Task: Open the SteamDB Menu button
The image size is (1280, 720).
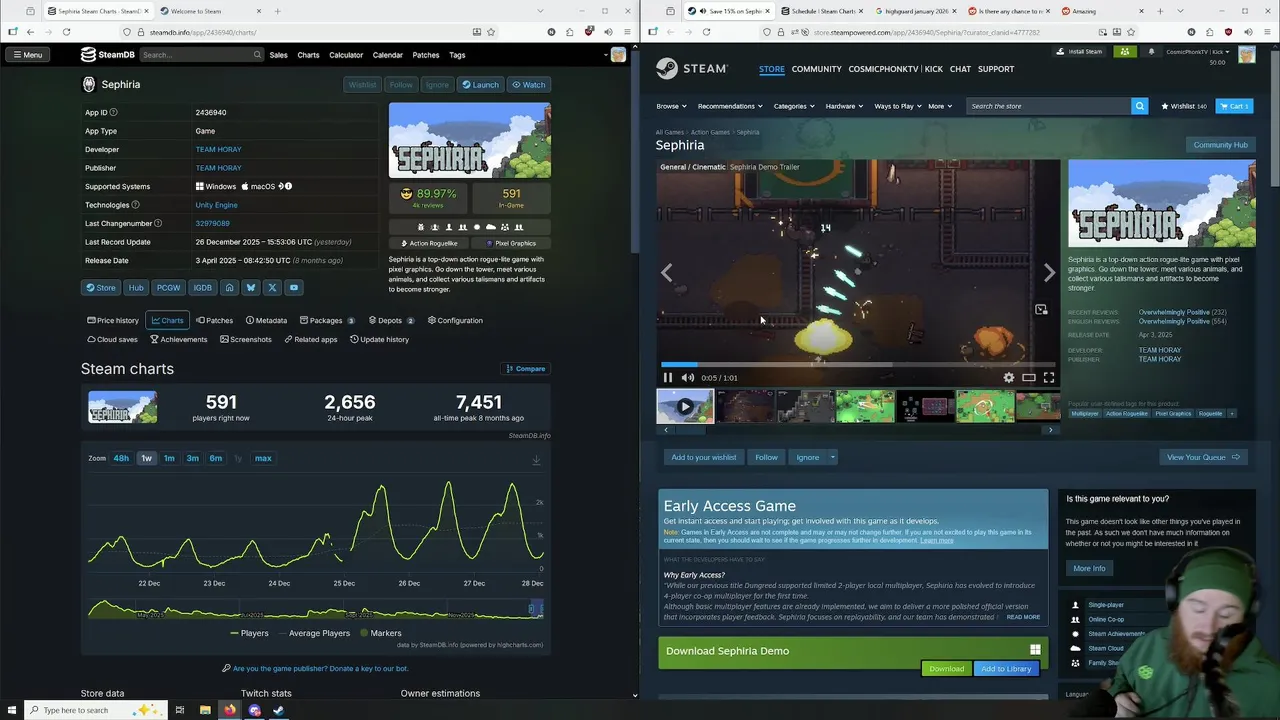Action: [x=28, y=55]
